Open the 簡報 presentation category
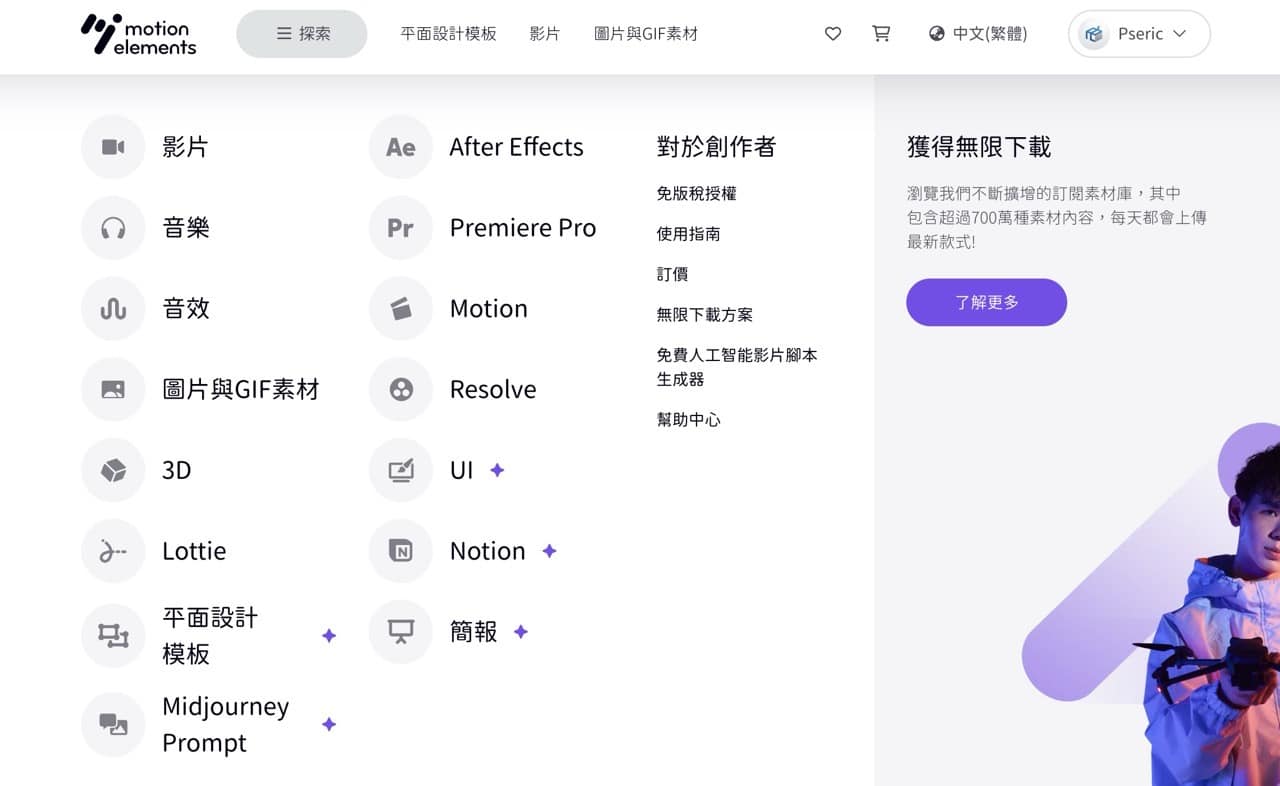 click(x=473, y=632)
